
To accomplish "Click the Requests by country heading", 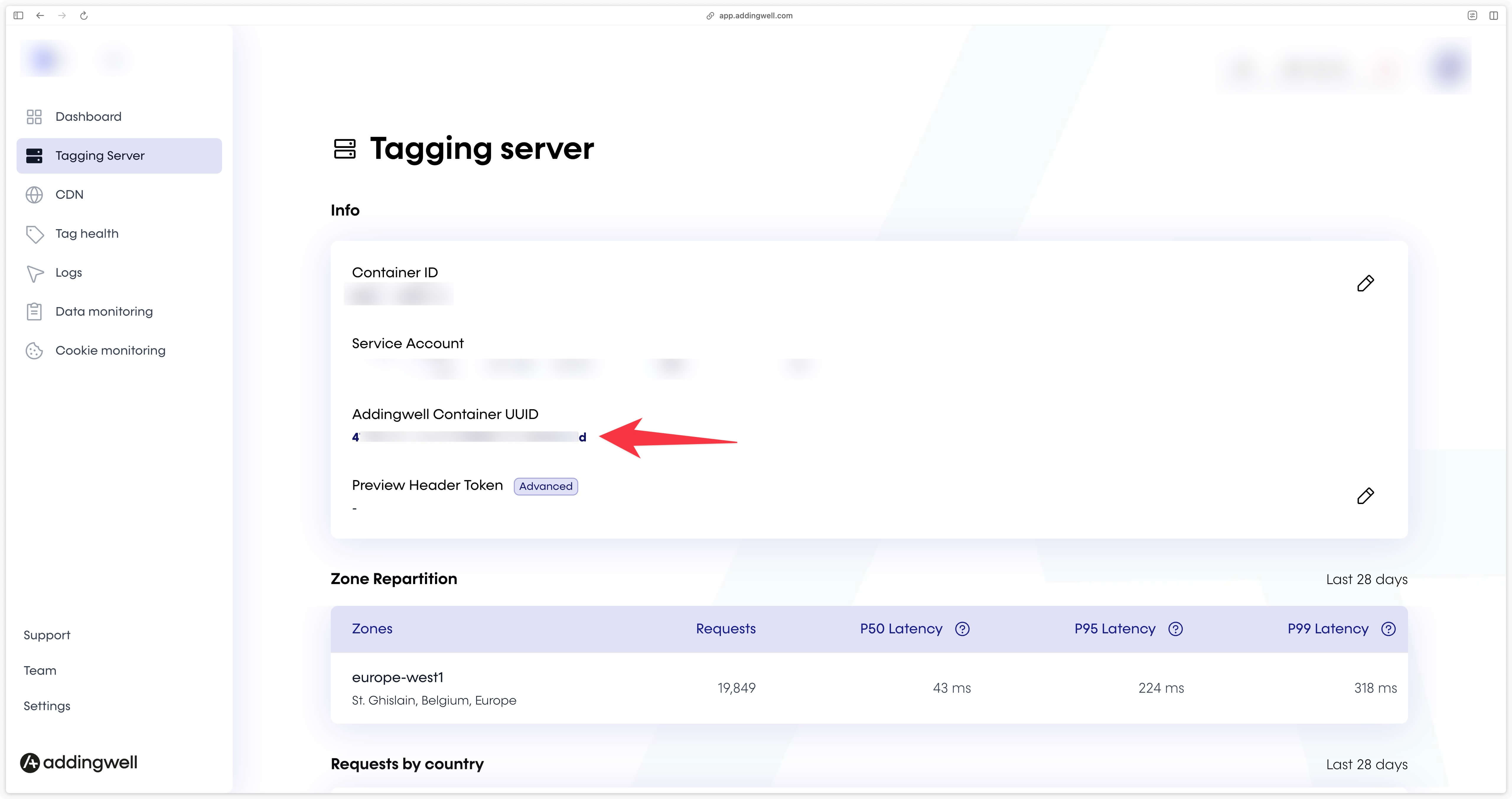I will pyautogui.click(x=407, y=764).
